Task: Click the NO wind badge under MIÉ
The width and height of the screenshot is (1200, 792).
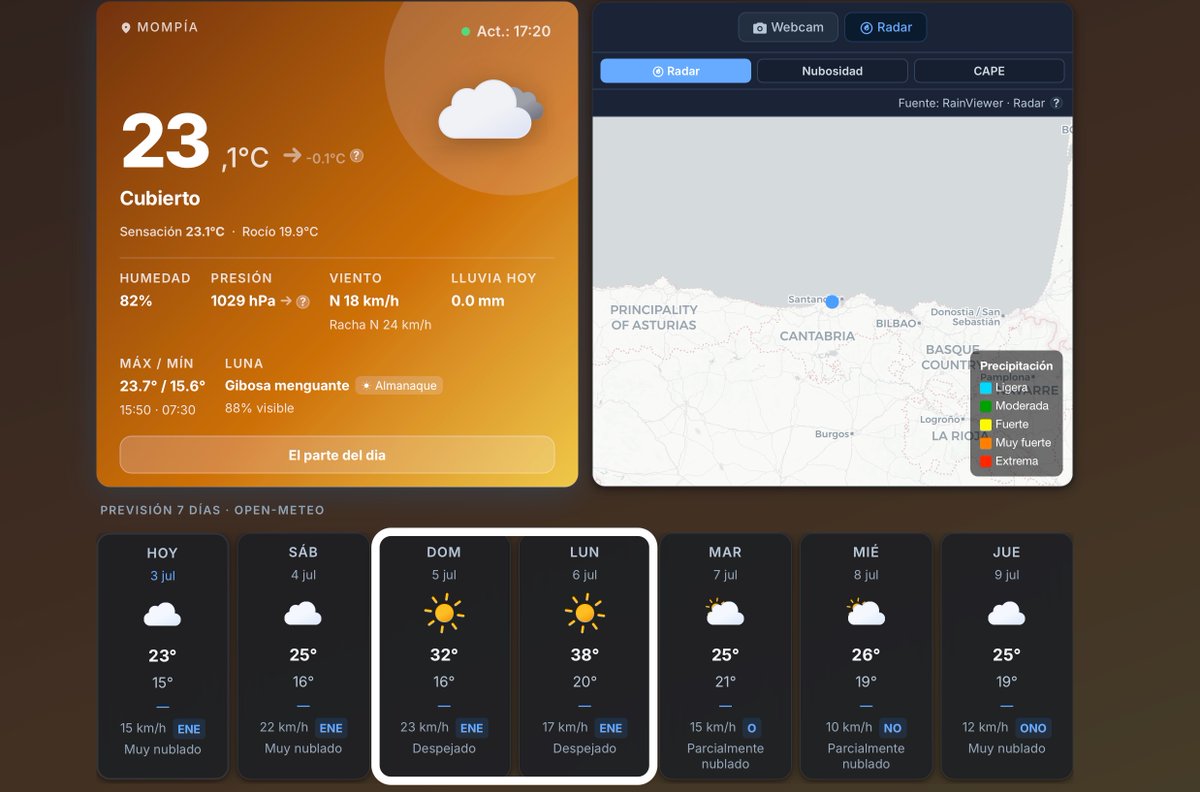Action: [892, 728]
